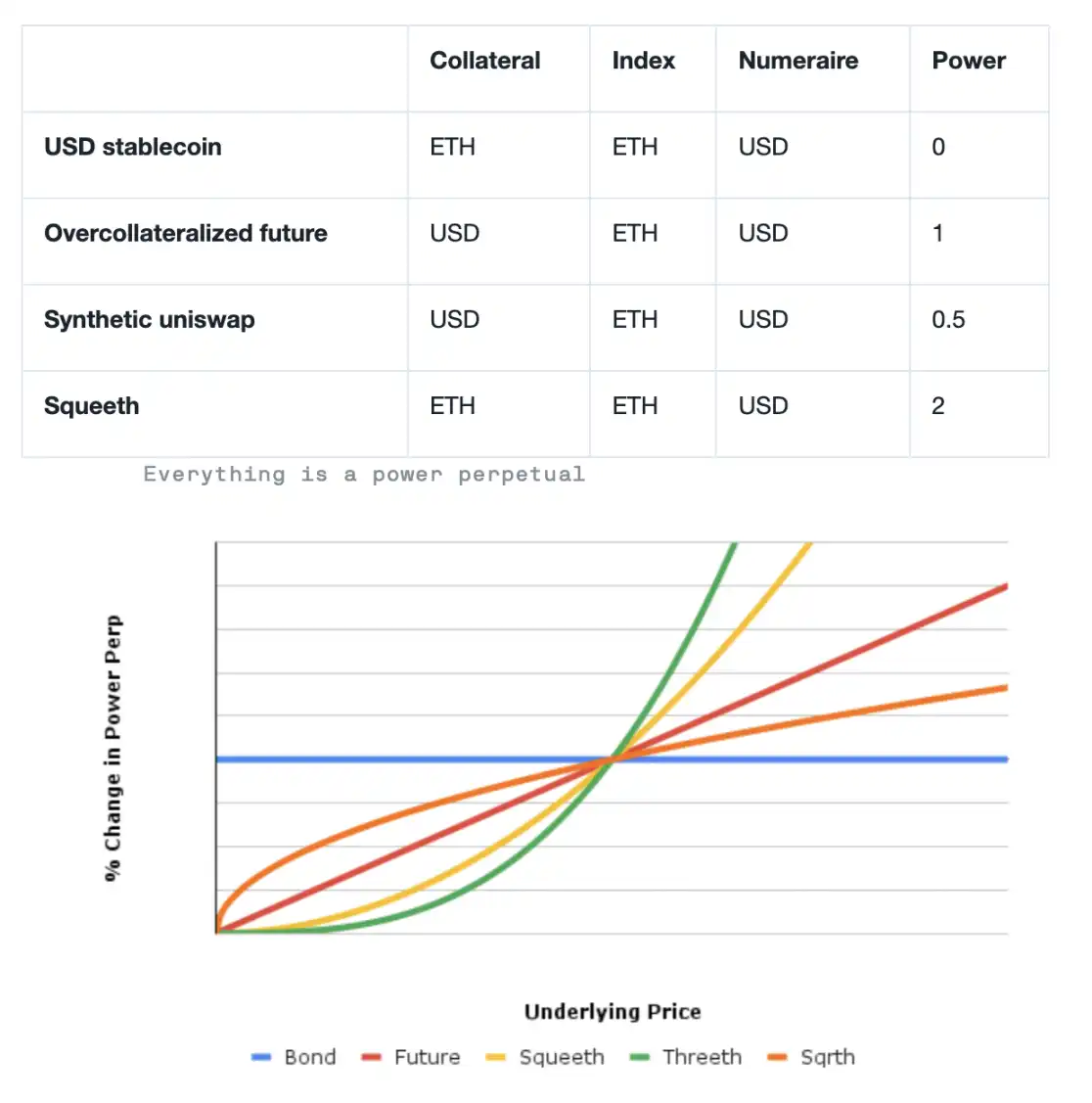Screen dimensions: 1092x1103
Task: Click the Numeraire column header
Action: tap(797, 61)
